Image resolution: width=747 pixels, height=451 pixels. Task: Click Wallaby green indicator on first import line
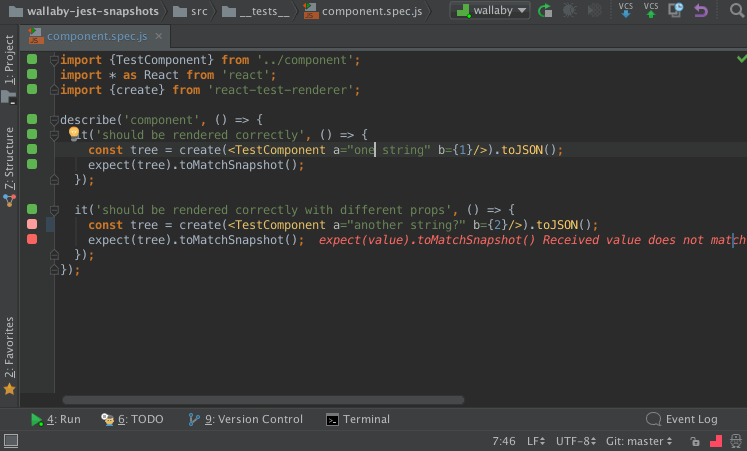[32, 59]
